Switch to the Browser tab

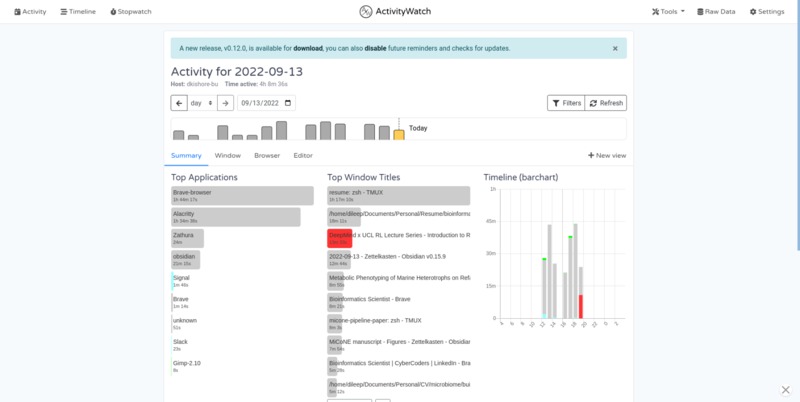(x=267, y=156)
